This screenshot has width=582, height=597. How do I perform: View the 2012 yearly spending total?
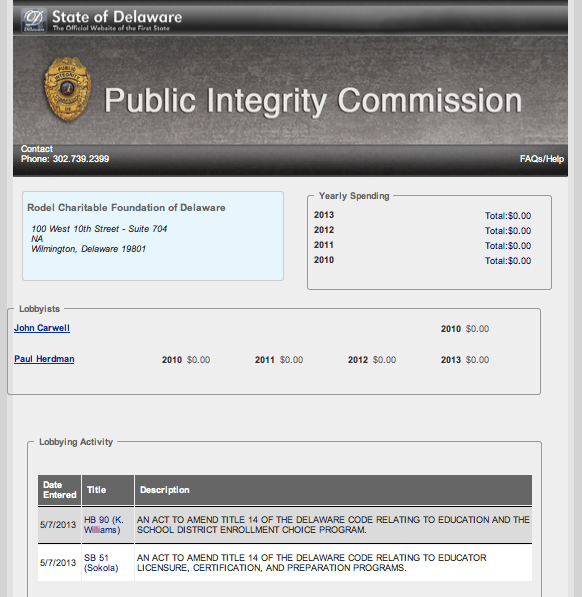[508, 231]
